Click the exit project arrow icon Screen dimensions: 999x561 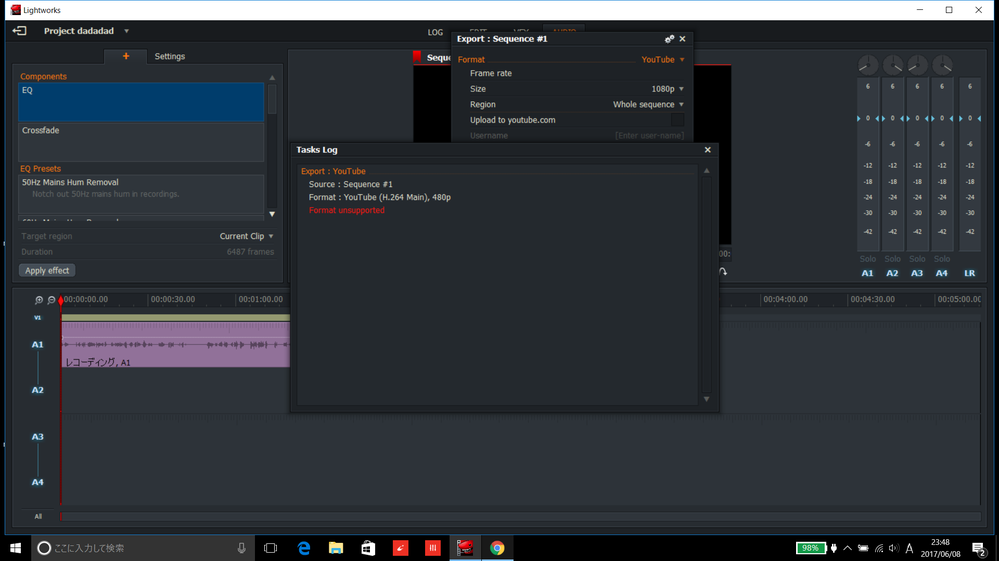point(19,31)
